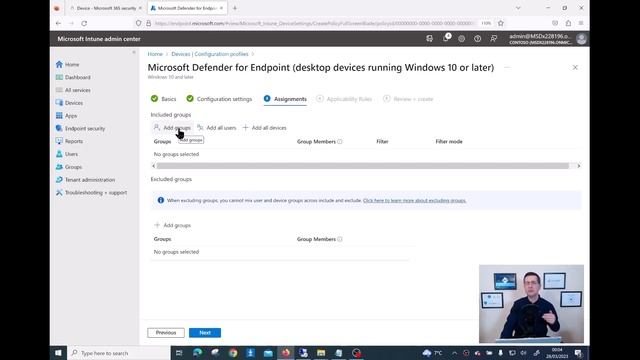
Task: Open the excluding groups learn more link
Action: pyautogui.click(x=414, y=200)
